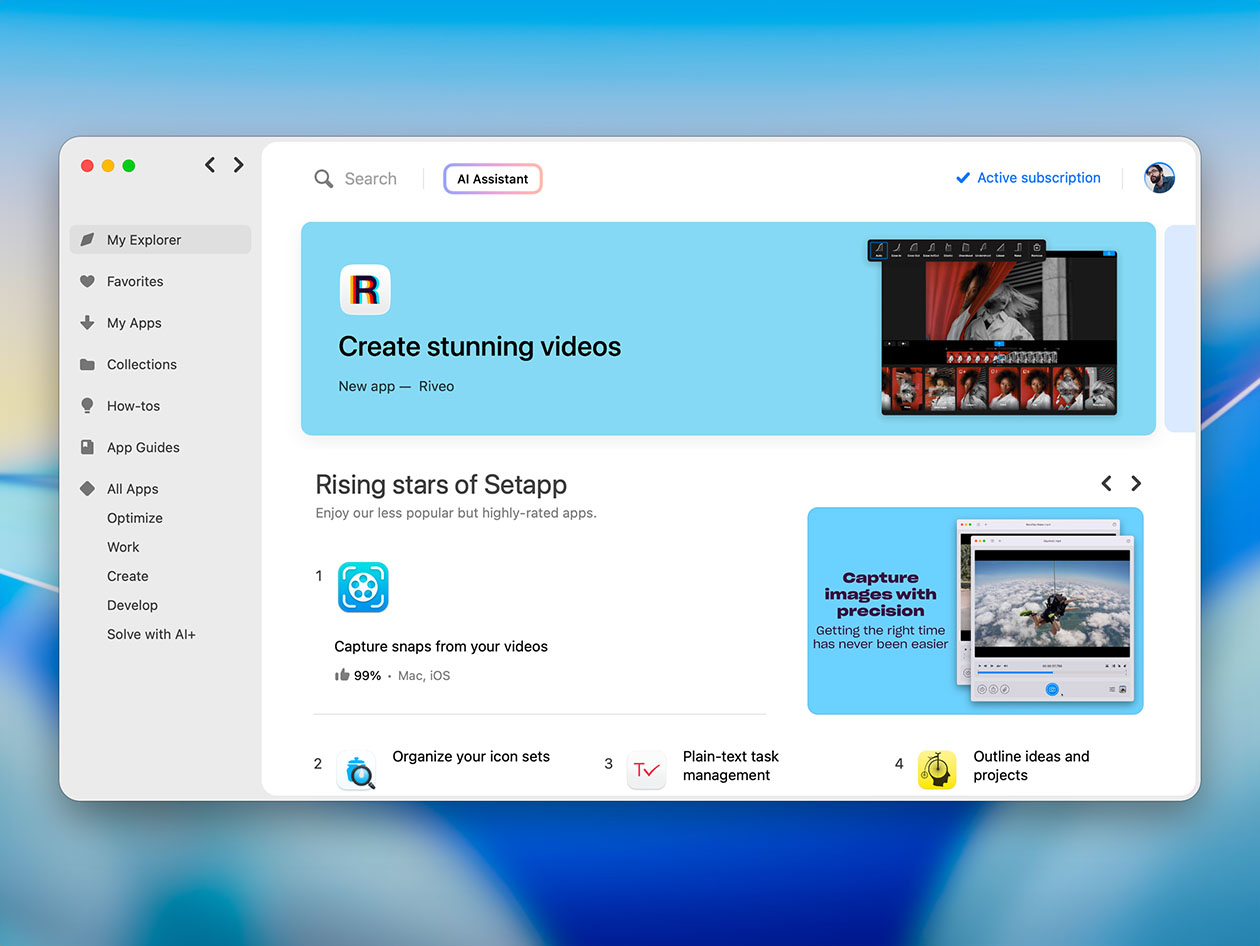The width and height of the screenshot is (1260, 946).
Task: Switch to the Develop category
Action: click(132, 605)
